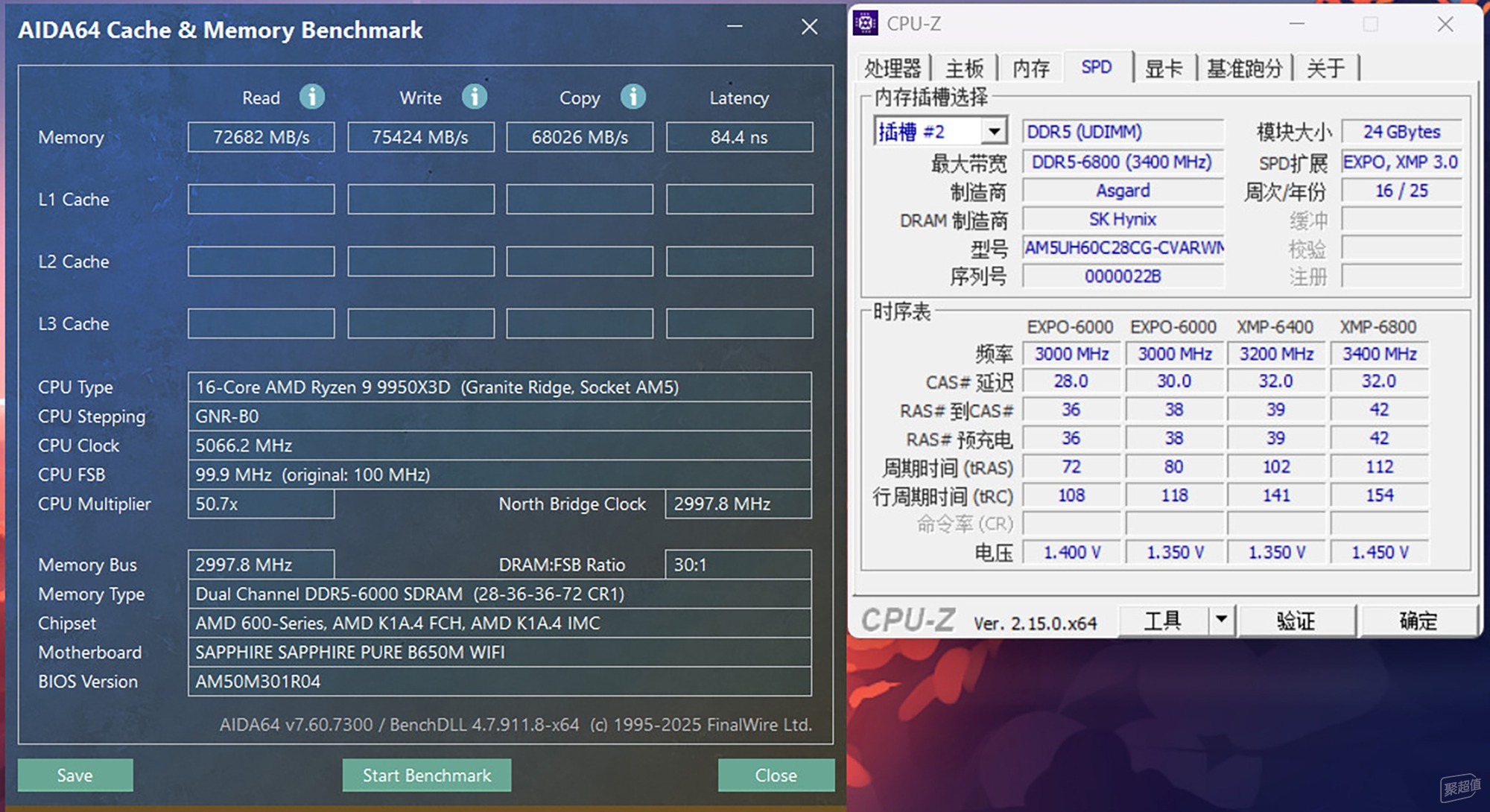1490x812 pixels.
Task: Click the first EXPO-6000 voltage 1.400 V cell
Action: [x=1071, y=552]
